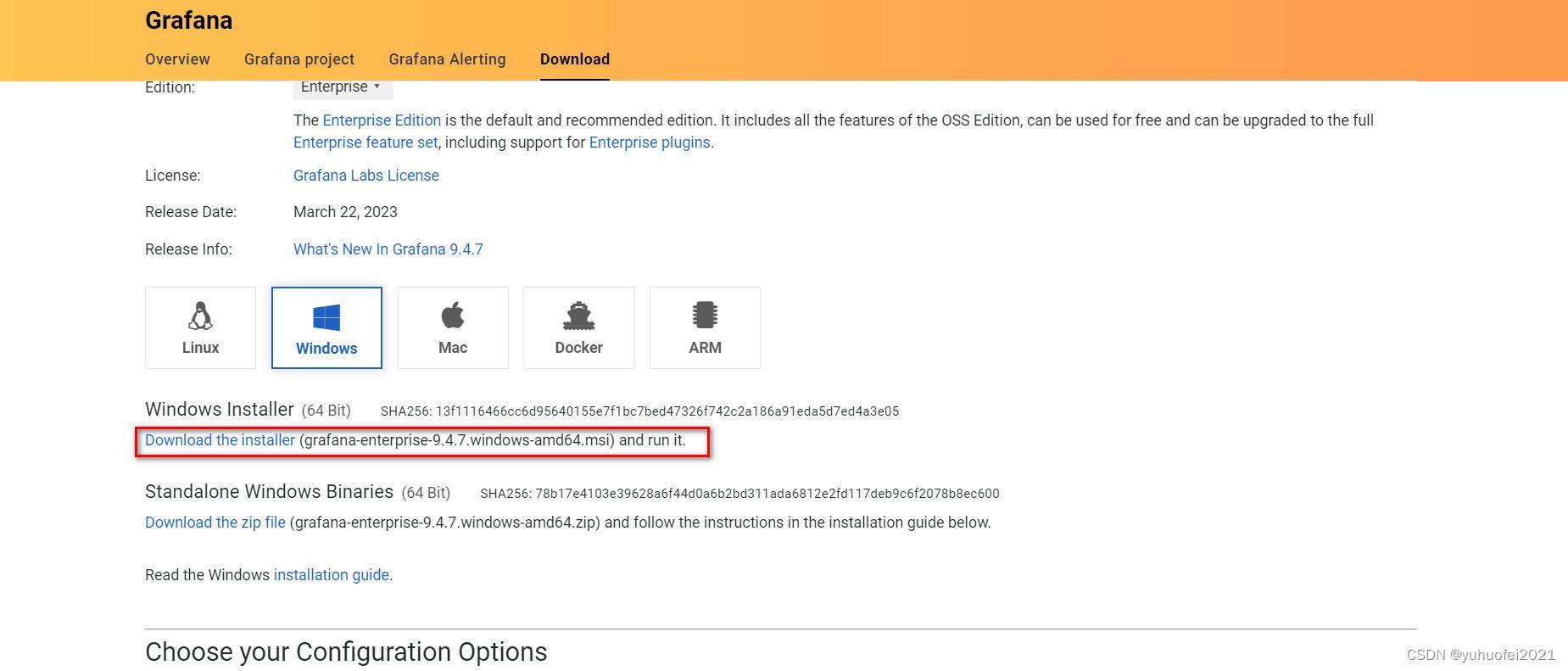The width and height of the screenshot is (1568, 671).
Task: Click the grafana-enterprise-9.4.7.windows-amd64.msi filename
Action: [x=457, y=440]
